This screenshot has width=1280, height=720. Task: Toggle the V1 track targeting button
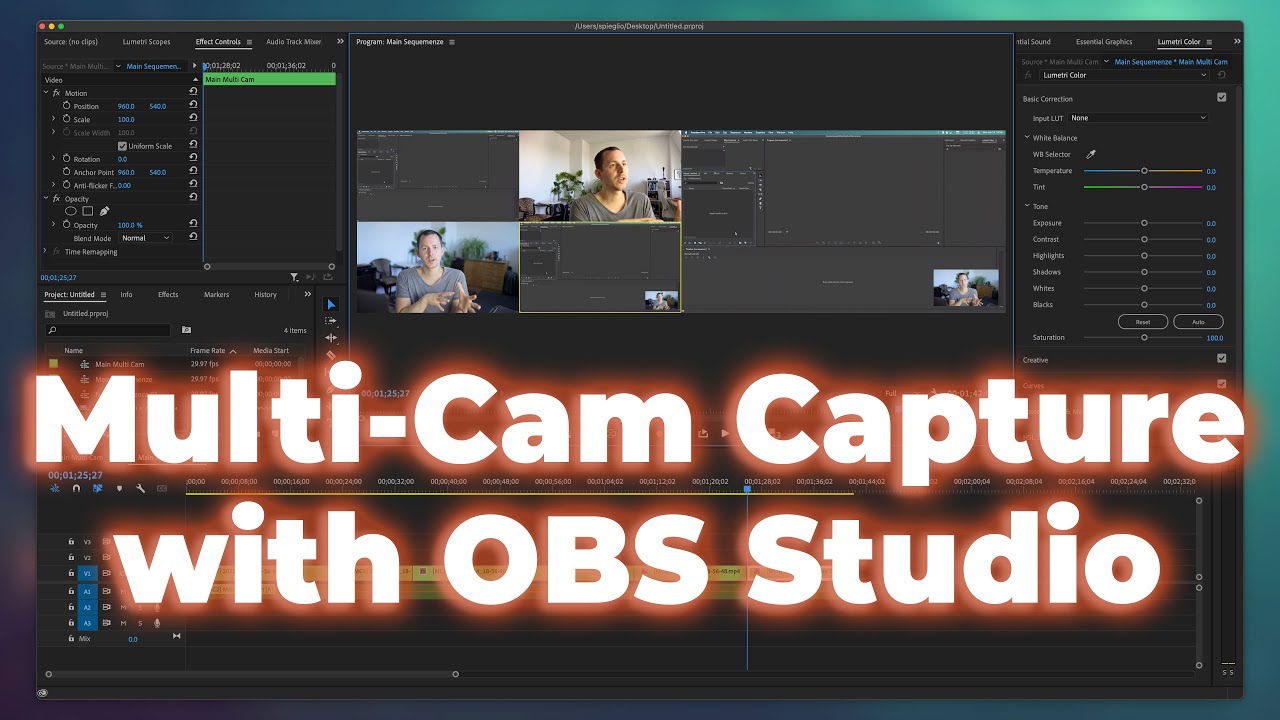pos(87,574)
